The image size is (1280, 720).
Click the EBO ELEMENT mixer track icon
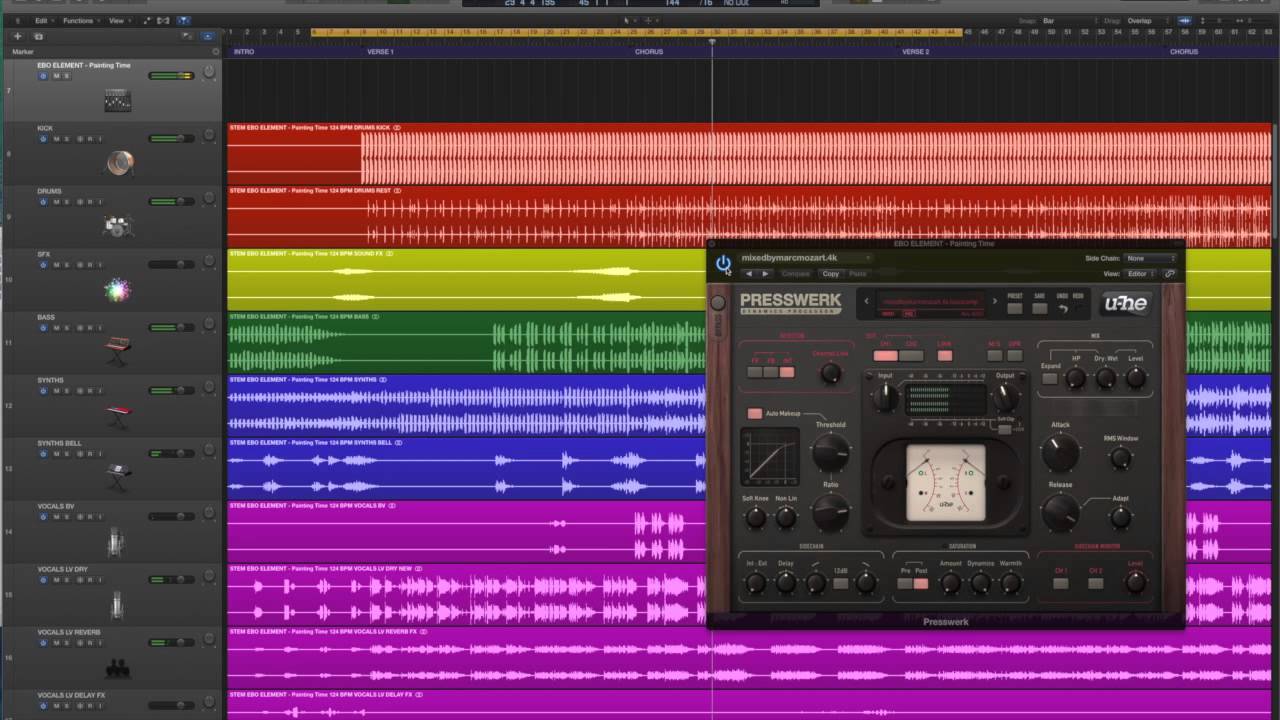tap(118, 100)
